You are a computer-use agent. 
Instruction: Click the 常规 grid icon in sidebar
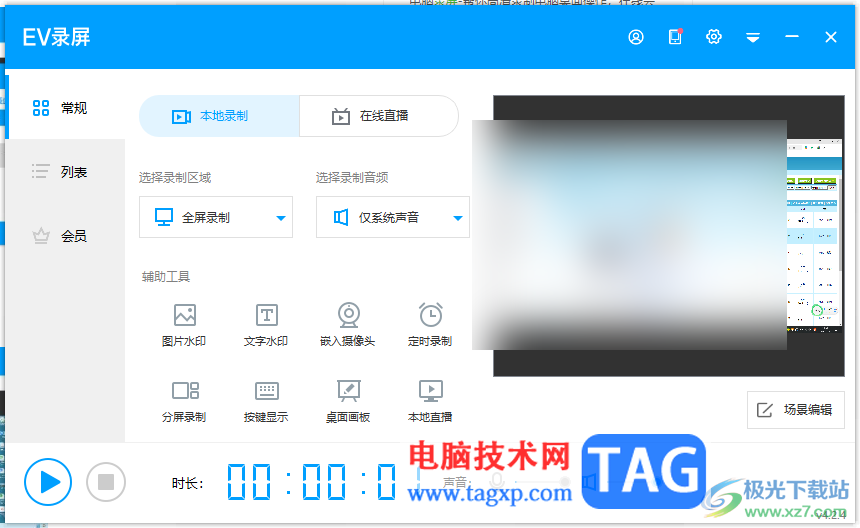click(41, 107)
